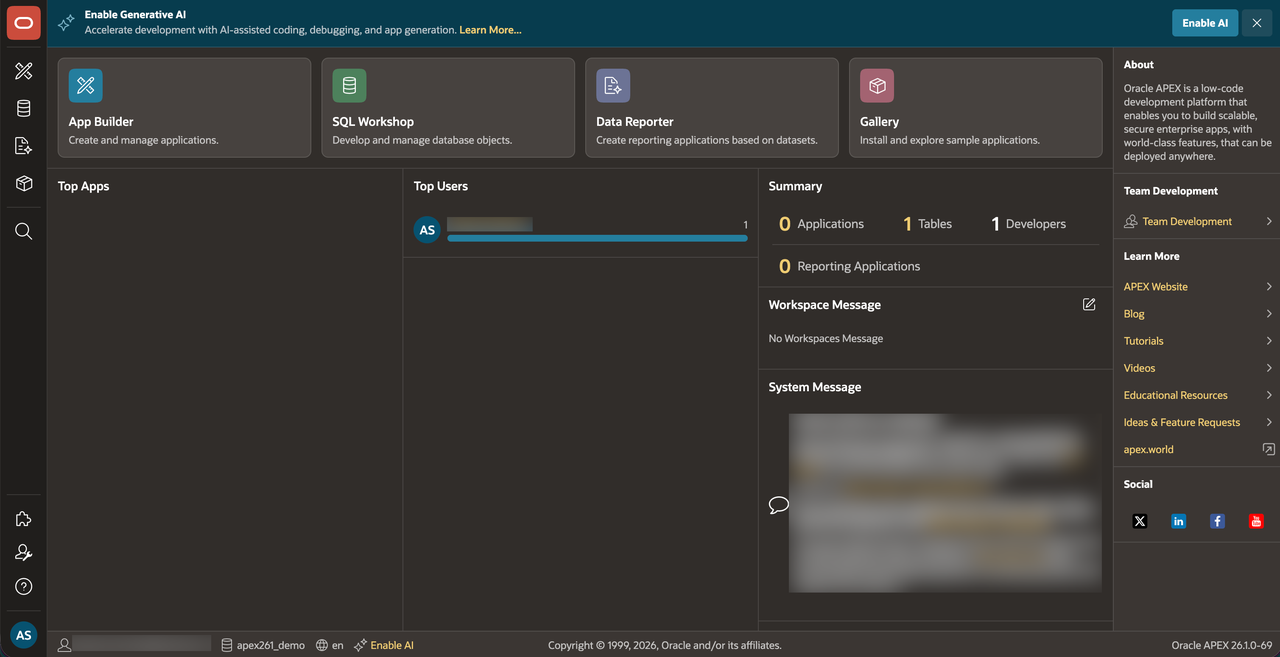Open the Blog link
The height and width of the screenshot is (657, 1280).
tap(1134, 313)
